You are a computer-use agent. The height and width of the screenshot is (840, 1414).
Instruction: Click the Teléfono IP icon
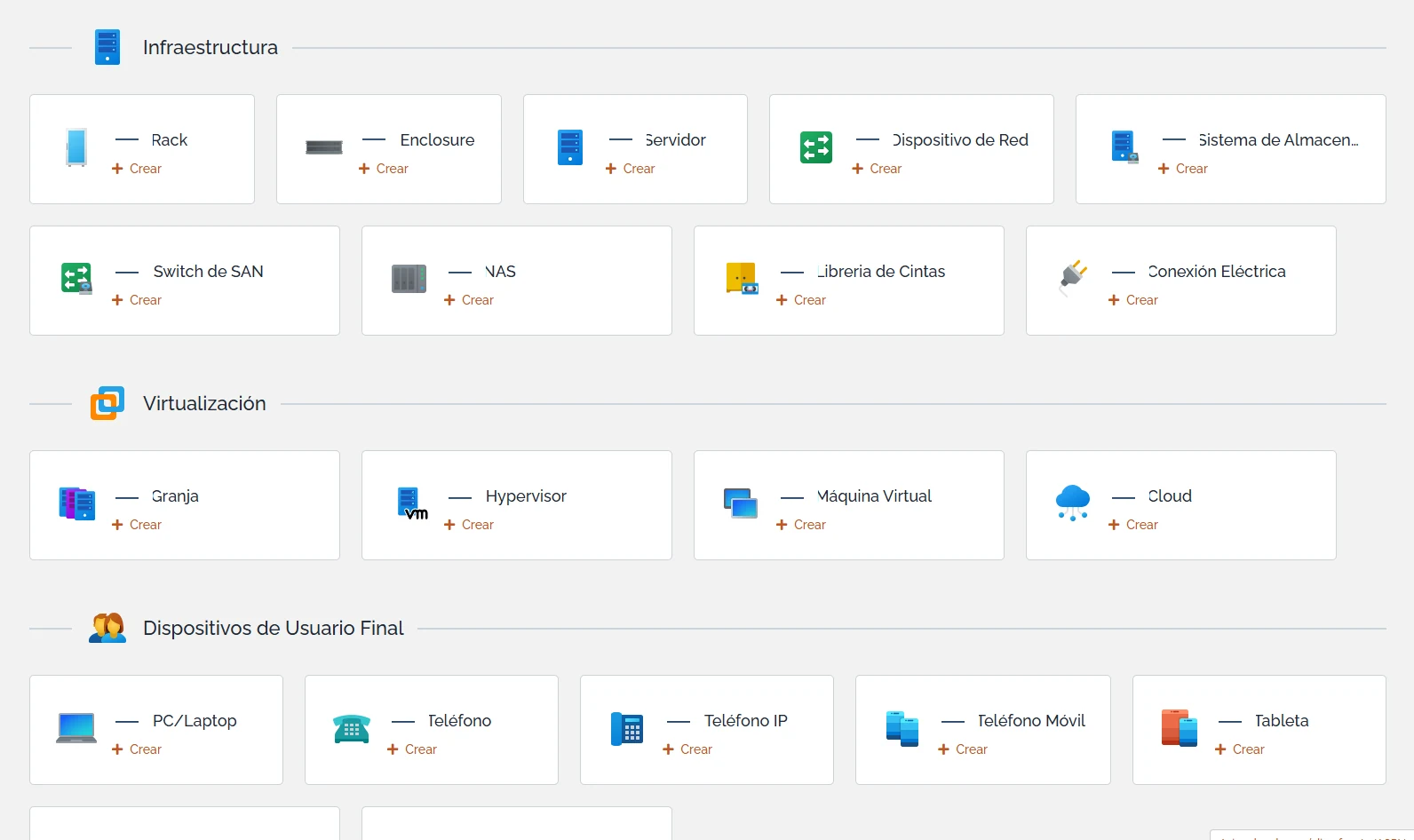tap(627, 728)
